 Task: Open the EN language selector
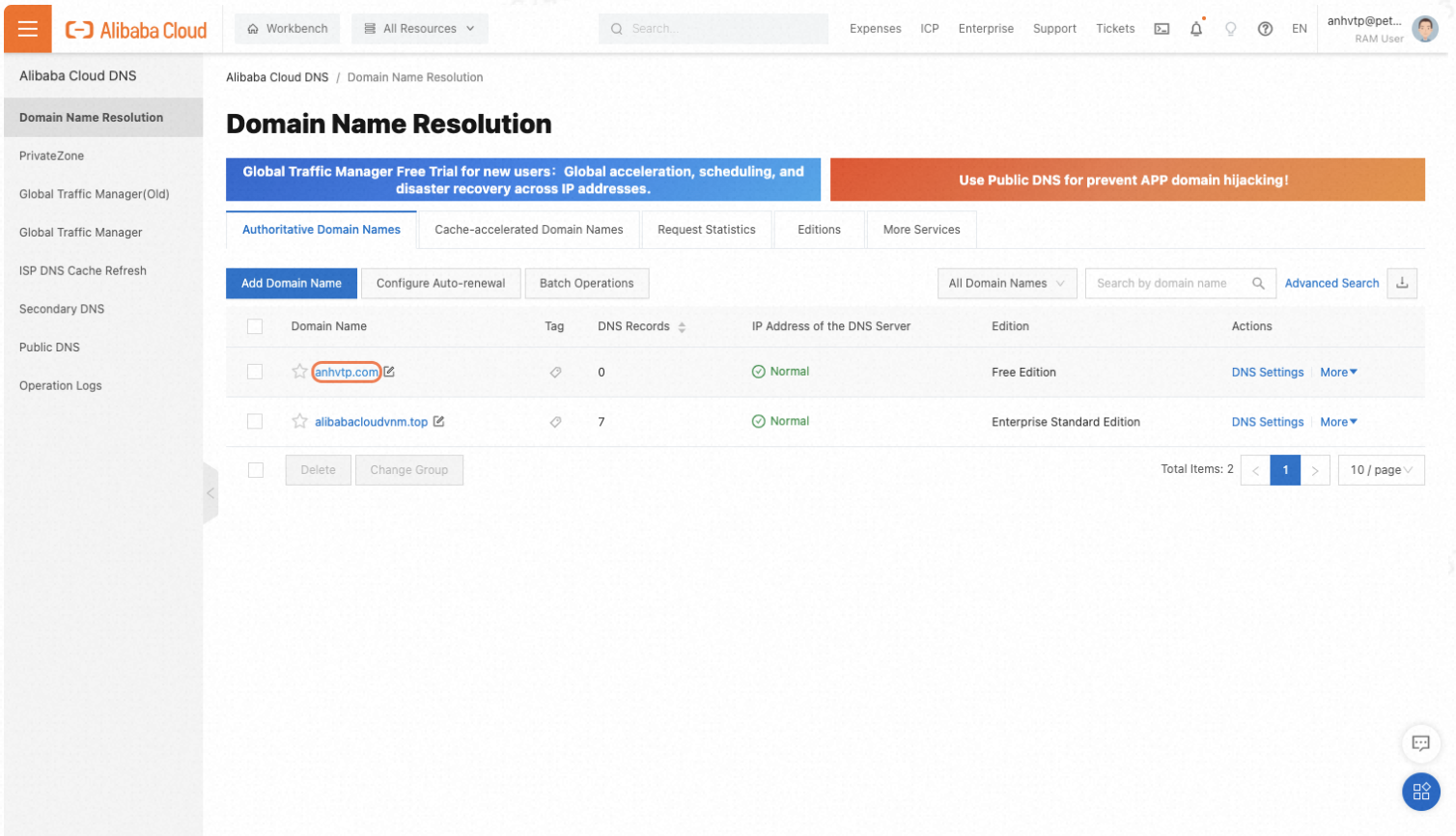coord(1300,29)
